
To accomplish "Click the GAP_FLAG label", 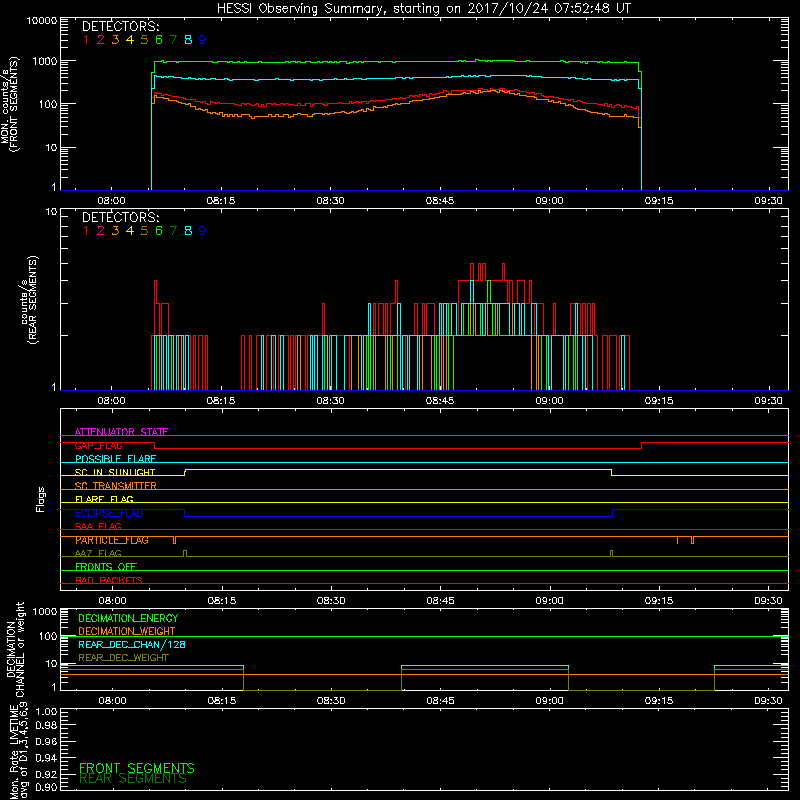I will coord(98,445).
